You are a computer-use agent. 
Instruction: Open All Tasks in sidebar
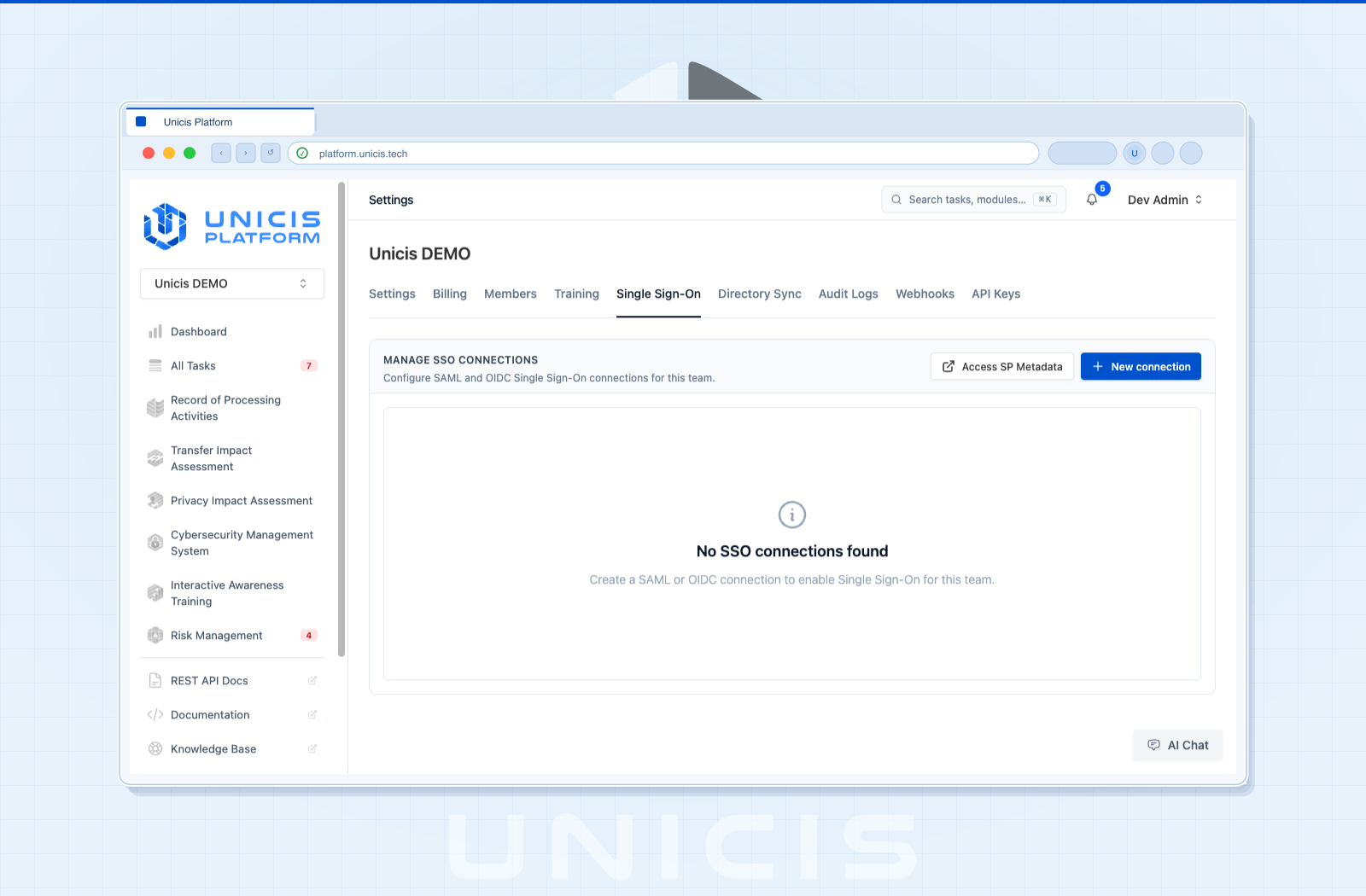point(232,366)
